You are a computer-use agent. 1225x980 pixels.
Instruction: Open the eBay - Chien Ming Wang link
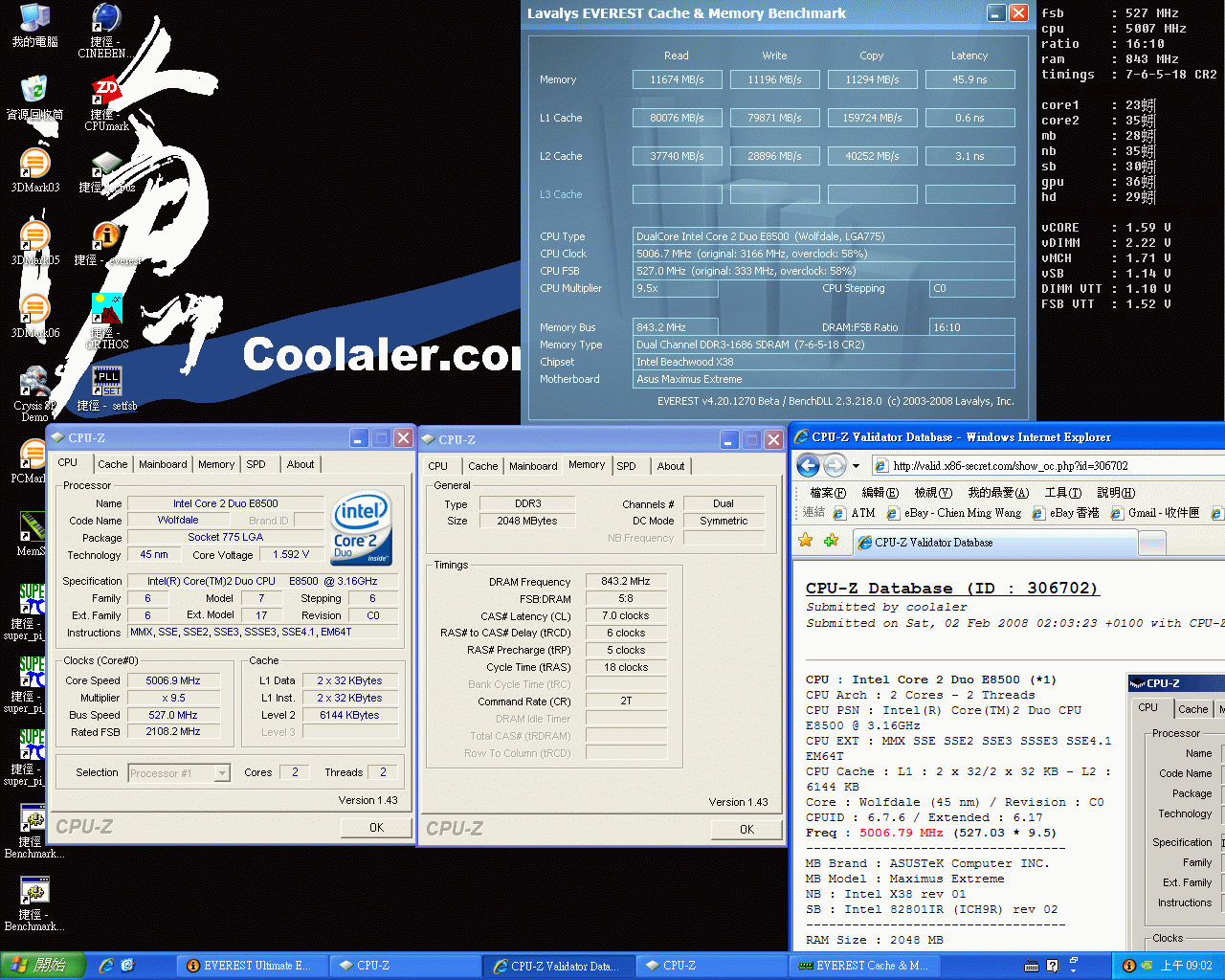(954, 513)
